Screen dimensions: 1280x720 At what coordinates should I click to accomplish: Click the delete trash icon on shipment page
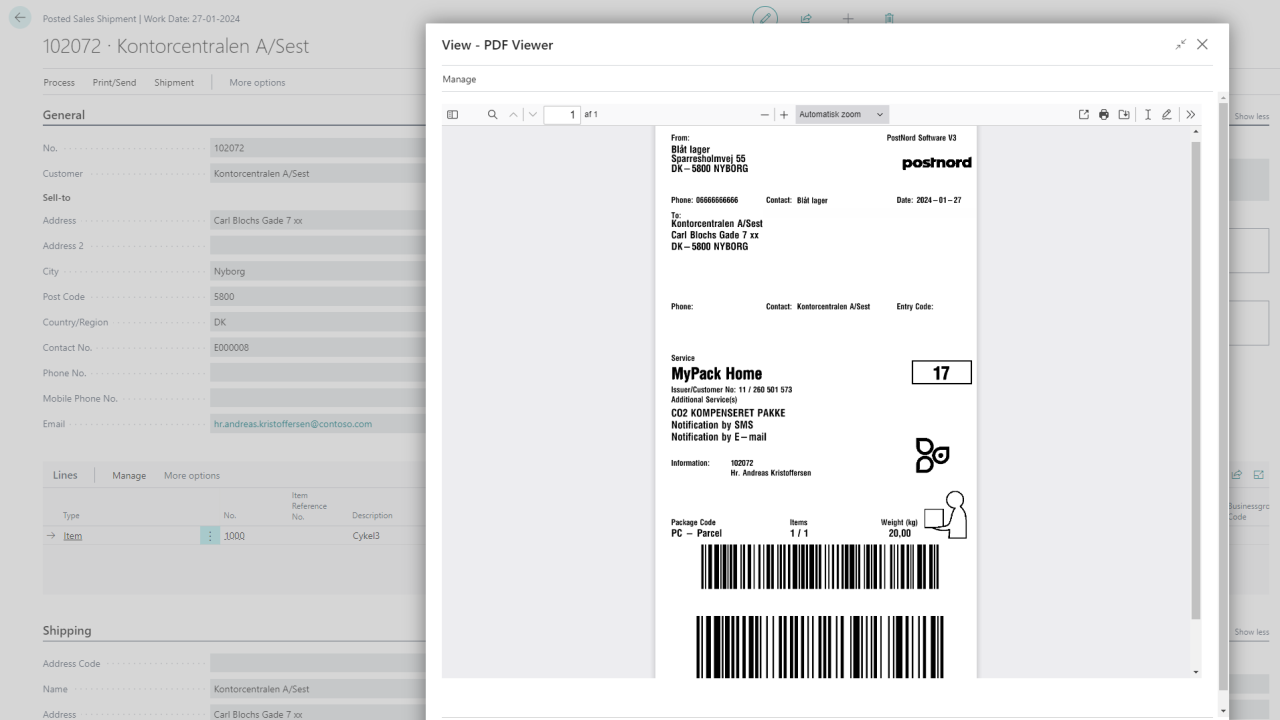coord(889,19)
